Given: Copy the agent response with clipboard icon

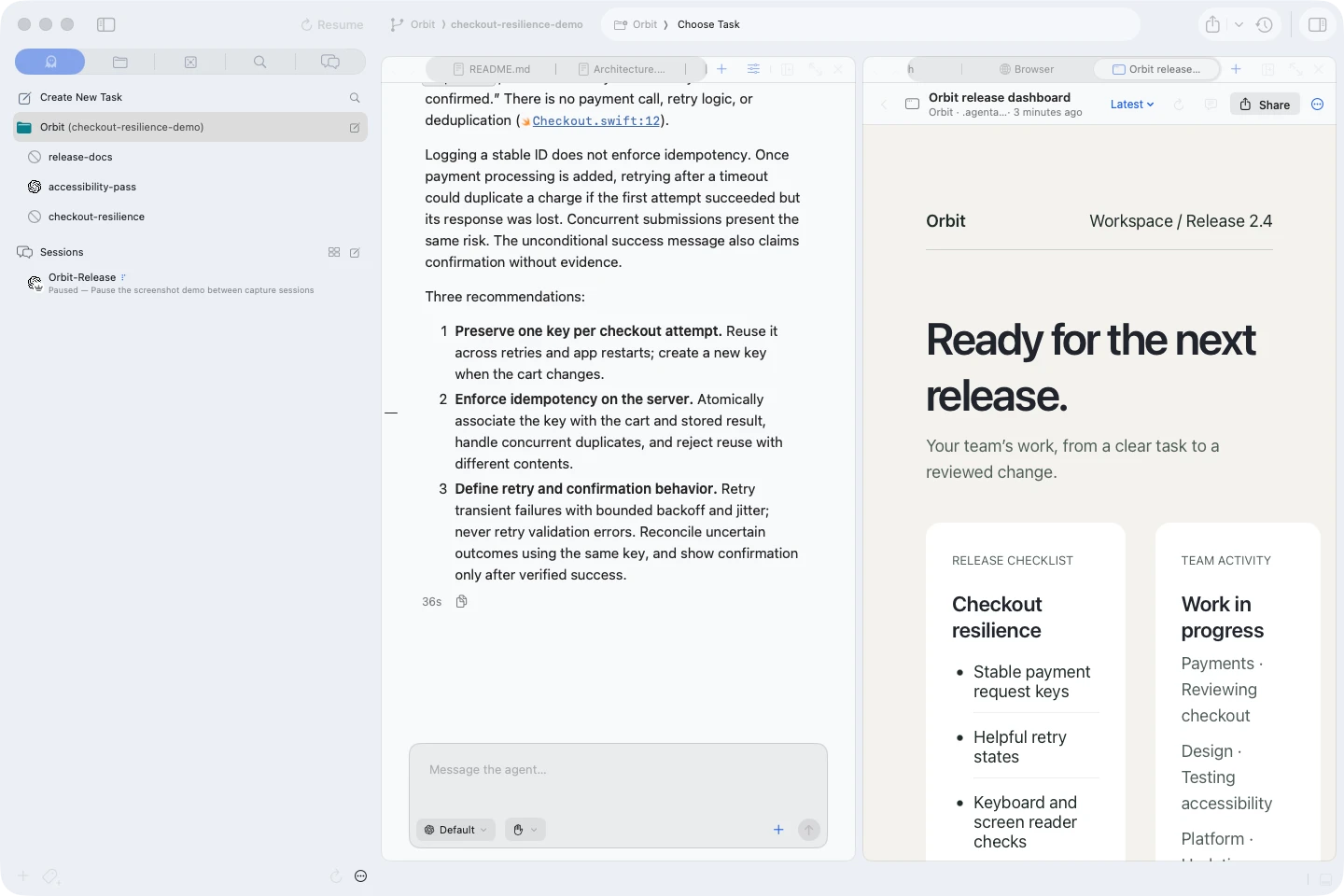Looking at the screenshot, I should (x=461, y=602).
